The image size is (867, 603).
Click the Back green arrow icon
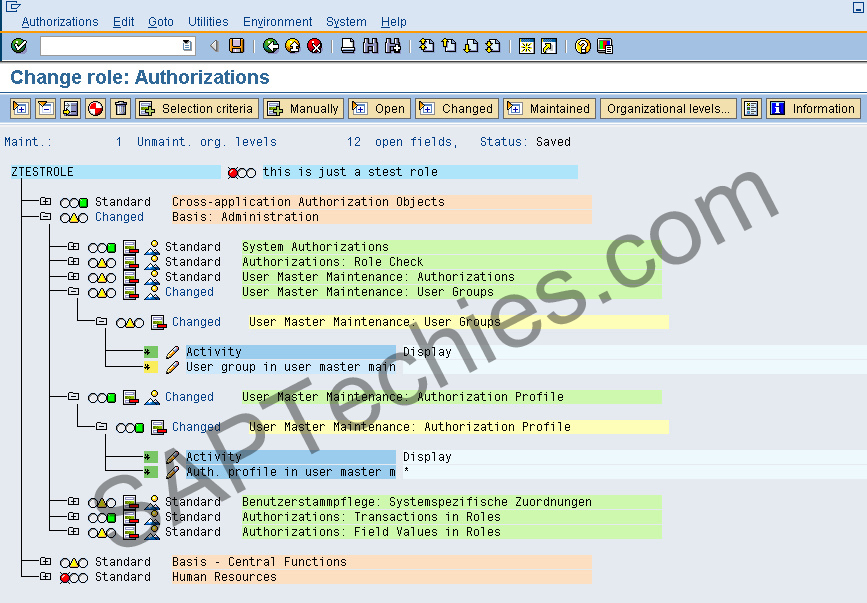272,46
